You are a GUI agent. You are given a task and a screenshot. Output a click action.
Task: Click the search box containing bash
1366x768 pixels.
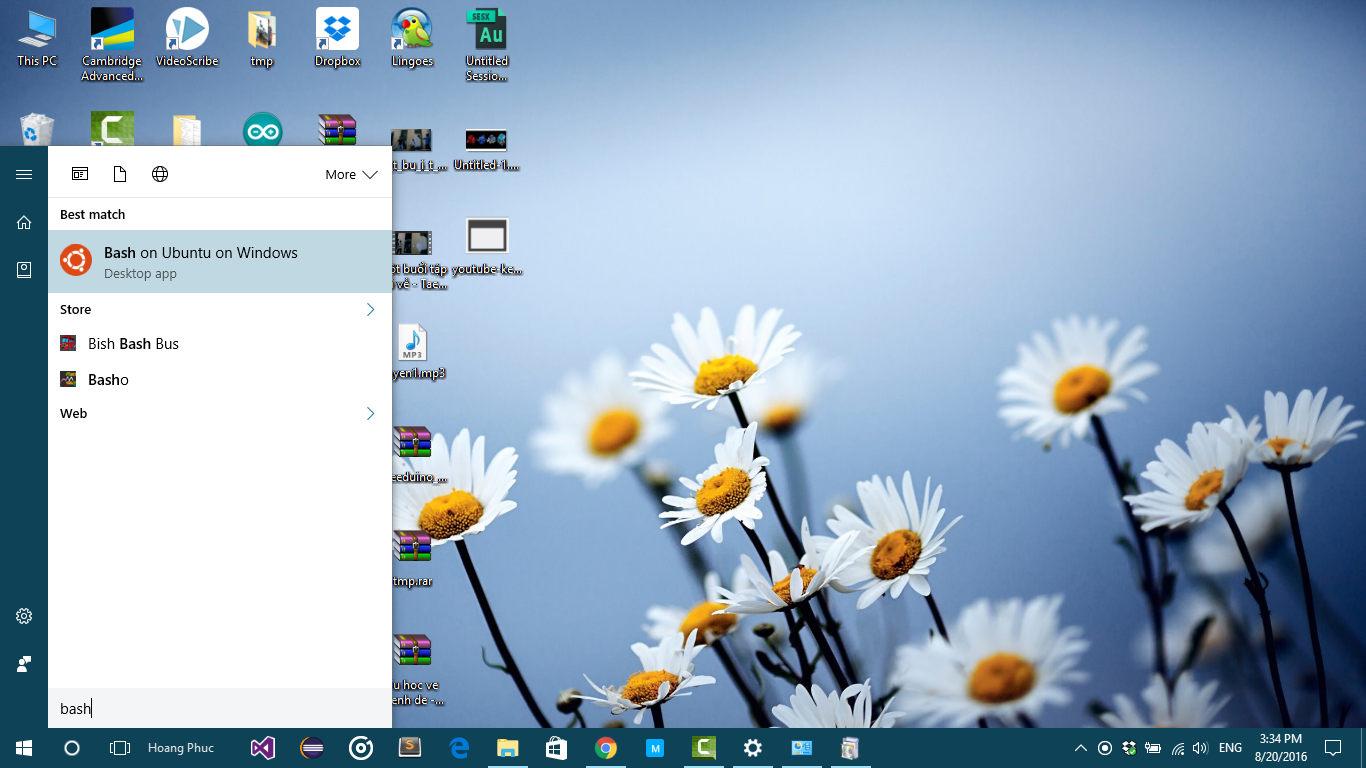click(x=220, y=708)
